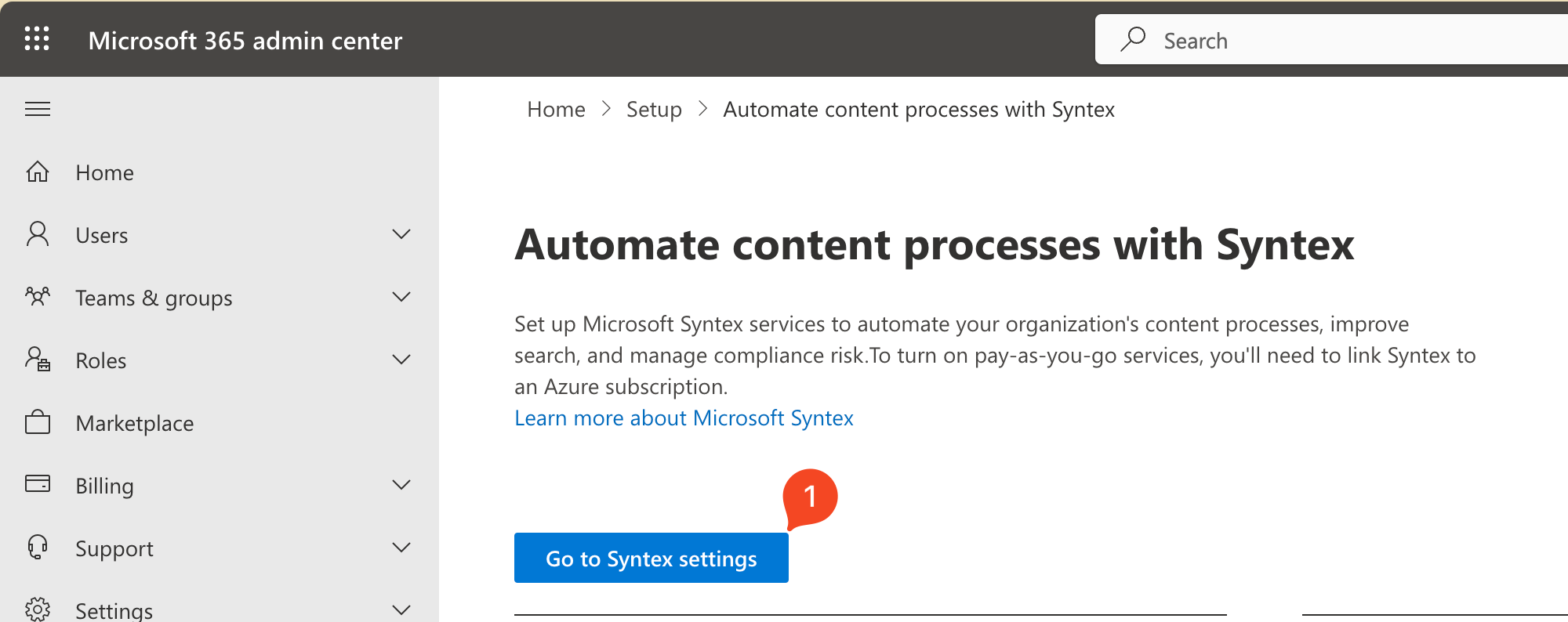Click the Teams & groups people icon
Screen dimensions: 1568x622
(38, 297)
